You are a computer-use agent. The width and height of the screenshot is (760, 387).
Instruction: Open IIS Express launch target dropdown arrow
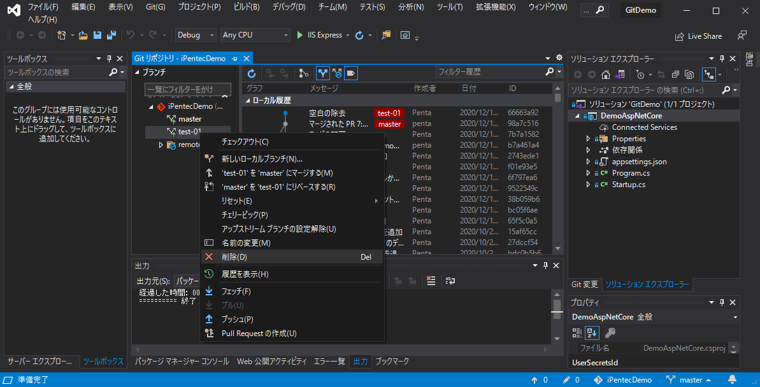[x=348, y=35]
